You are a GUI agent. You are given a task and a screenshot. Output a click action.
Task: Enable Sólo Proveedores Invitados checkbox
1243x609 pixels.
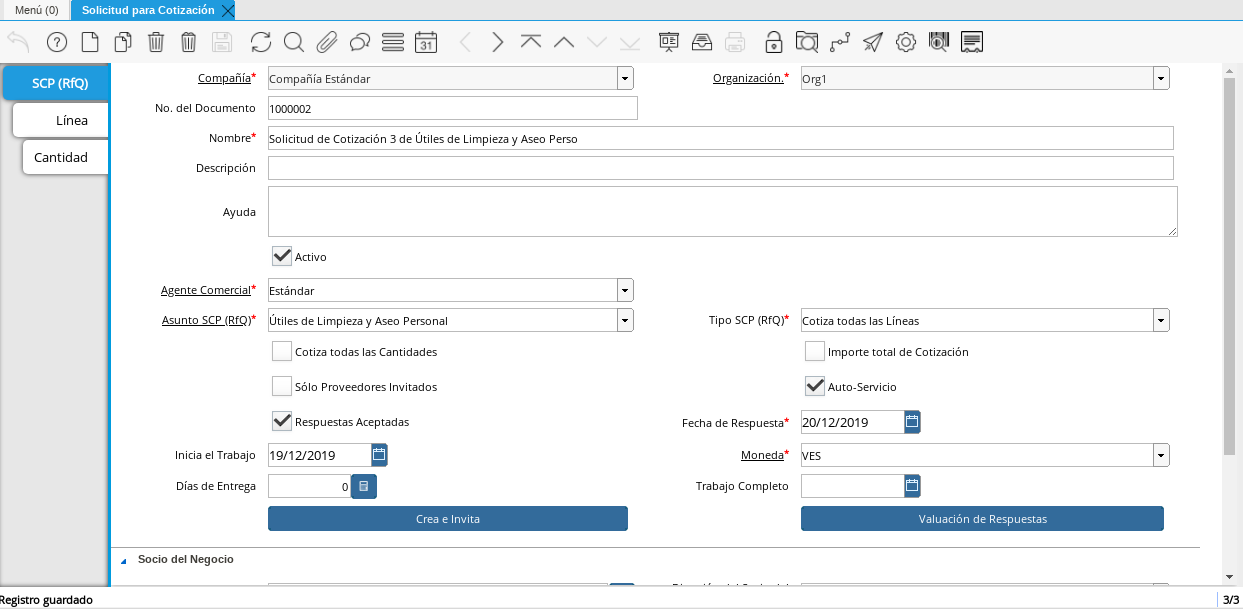(x=282, y=387)
